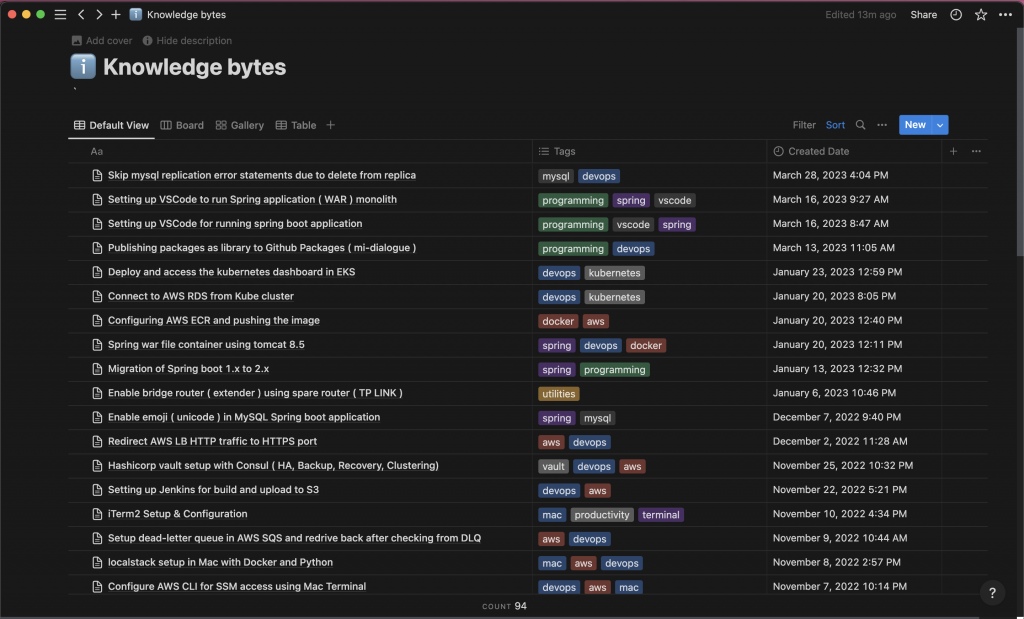Click the terminal tag
The width and height of the screenshot is (1024, 619).
pos(660,515)
